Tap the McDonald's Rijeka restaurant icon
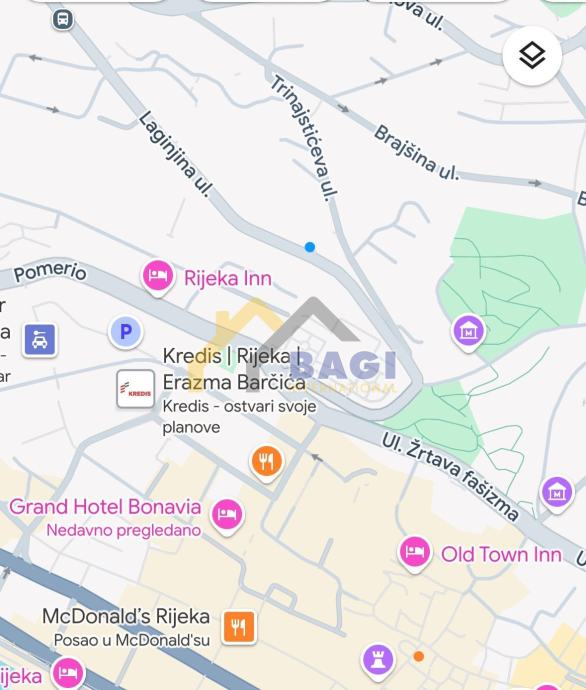This screenshot has width=586, height=690. pyautogui.click(x=238, y=628)
